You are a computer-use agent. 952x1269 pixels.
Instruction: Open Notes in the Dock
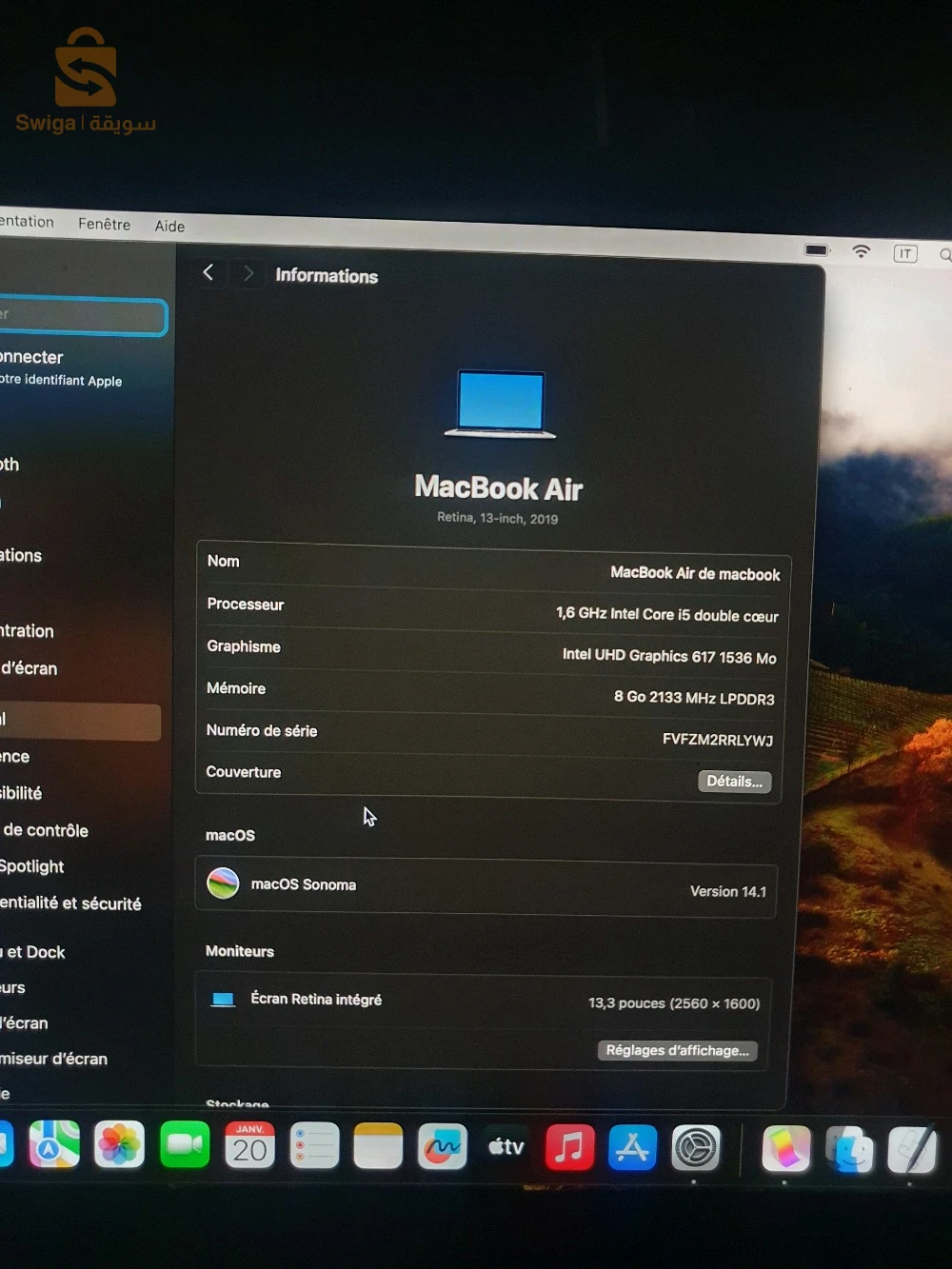[x=378, y=1146]
